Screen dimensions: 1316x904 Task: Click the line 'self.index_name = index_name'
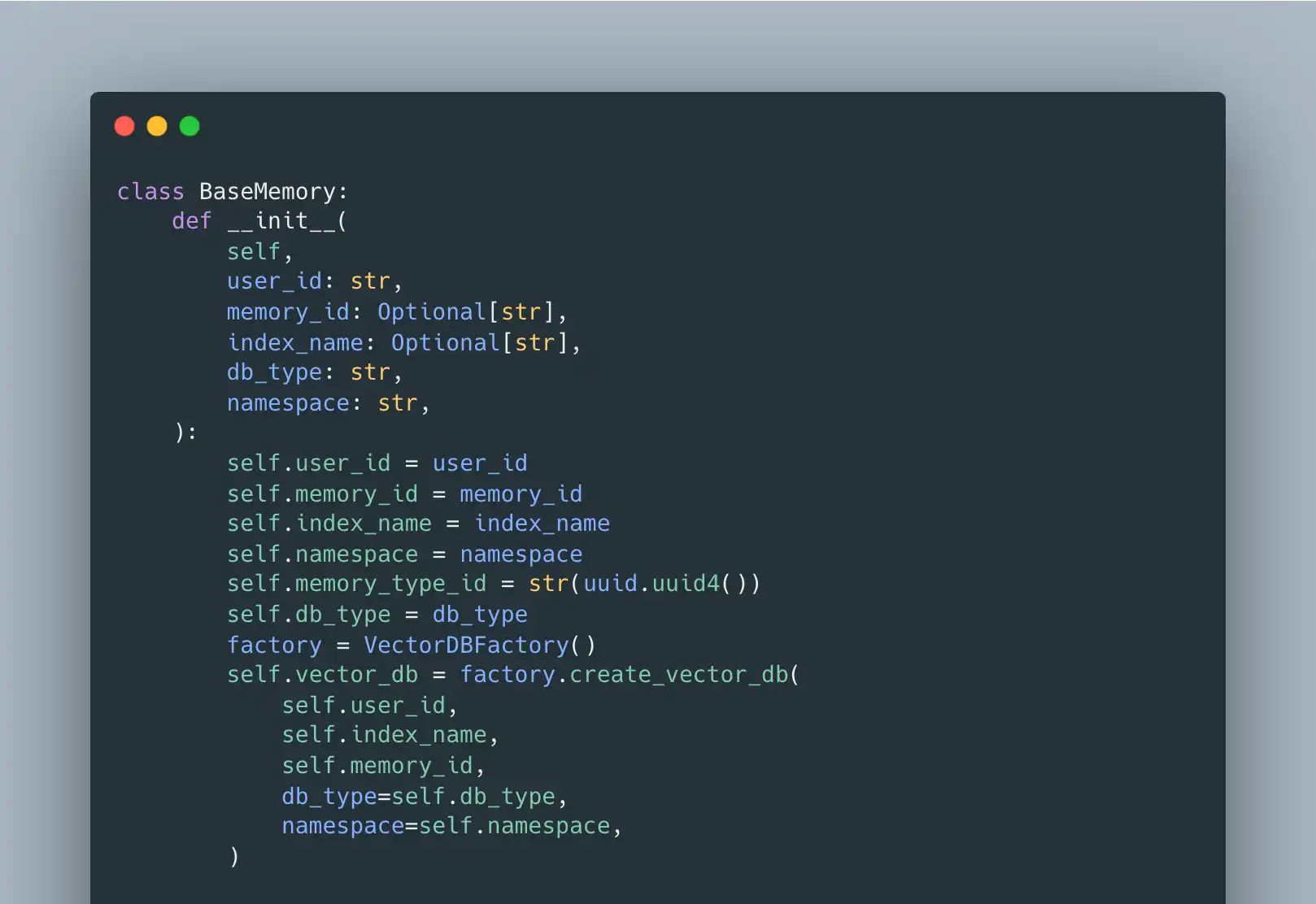click(x=419, y=524)
